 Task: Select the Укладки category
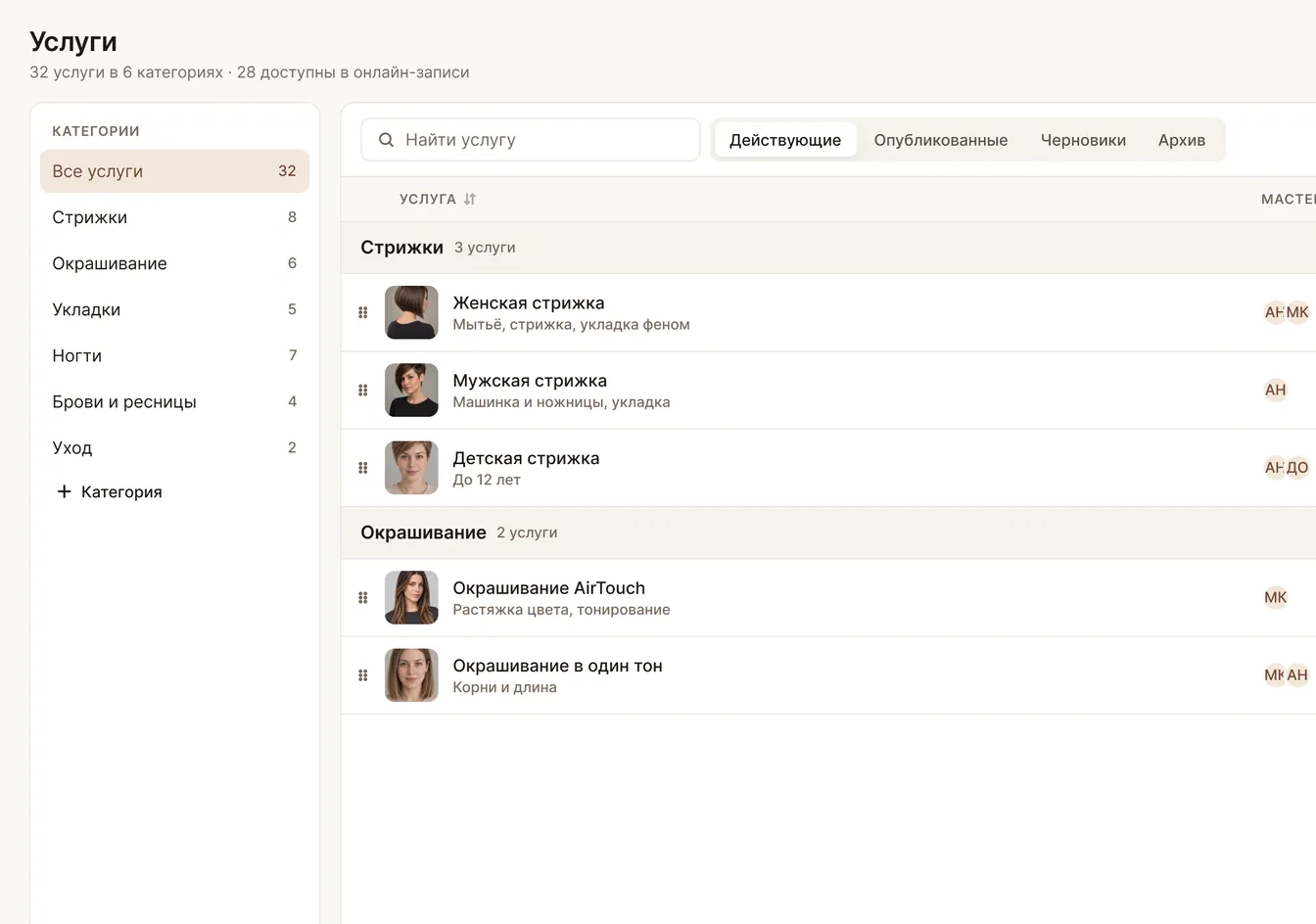(x=174, y=309)
